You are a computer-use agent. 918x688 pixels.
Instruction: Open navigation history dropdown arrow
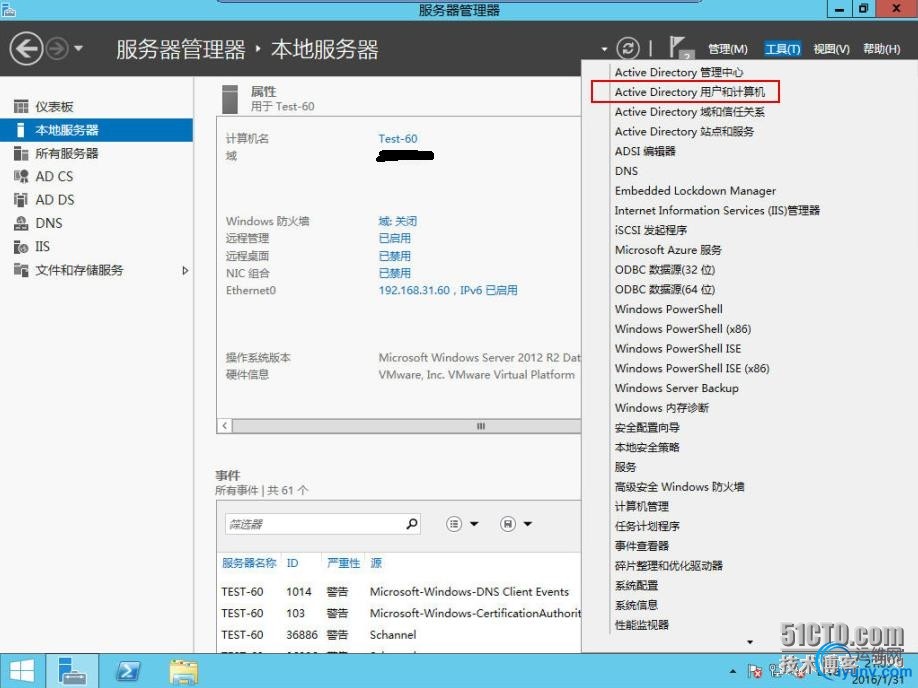(x=78, y=48)
